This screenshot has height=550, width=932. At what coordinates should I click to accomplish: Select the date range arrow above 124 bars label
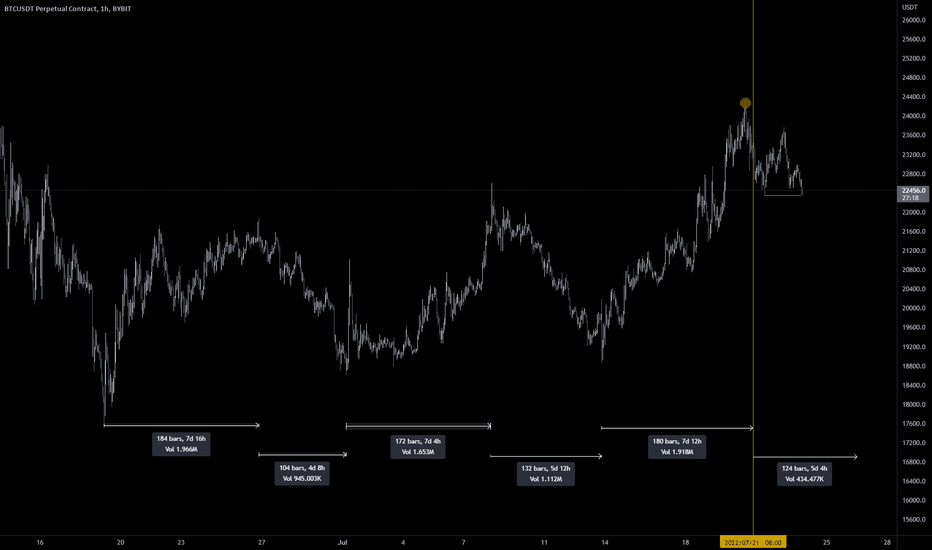tap(805, 457)
